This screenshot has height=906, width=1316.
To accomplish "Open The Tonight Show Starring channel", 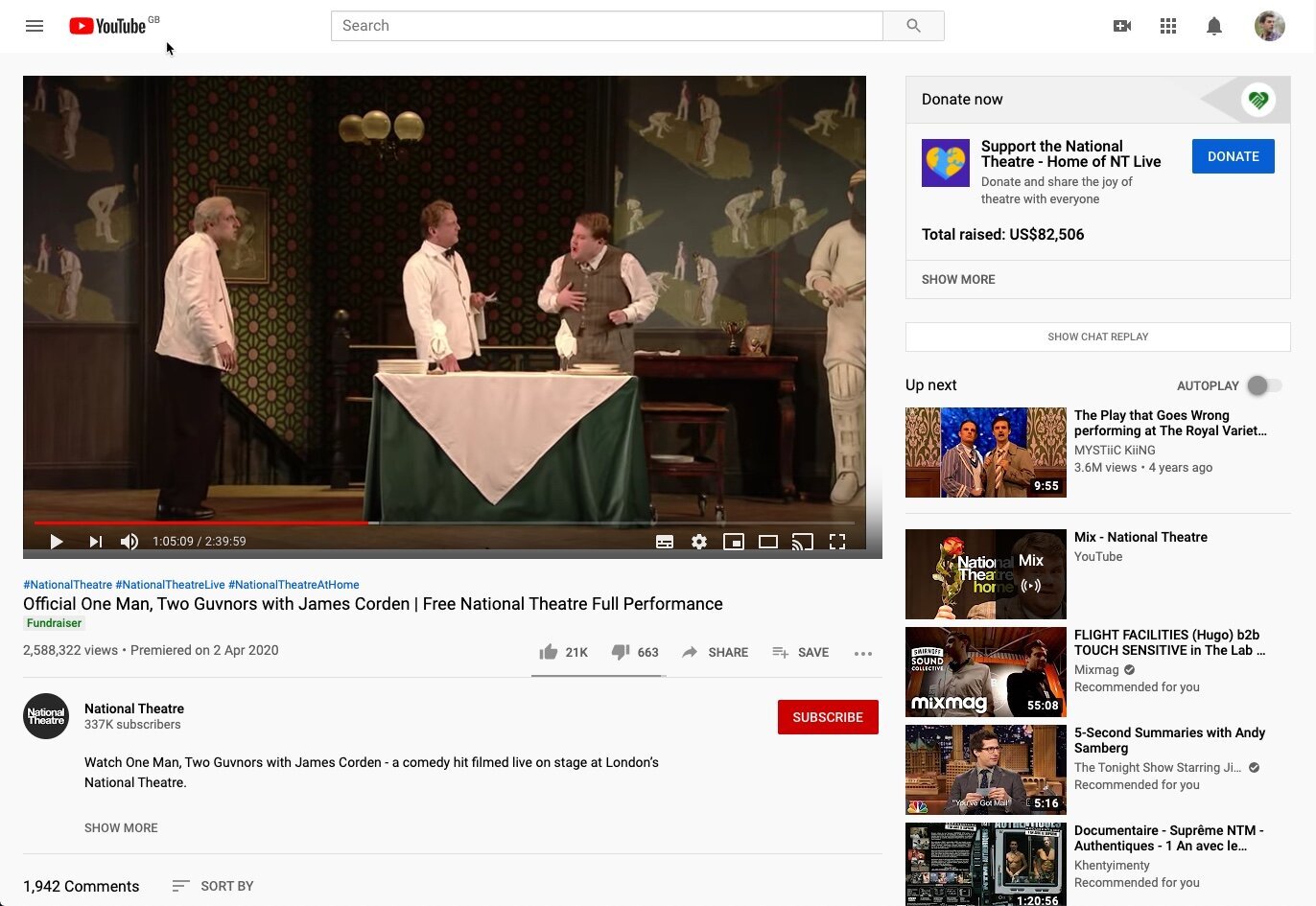I will [x=1158, y=768].
